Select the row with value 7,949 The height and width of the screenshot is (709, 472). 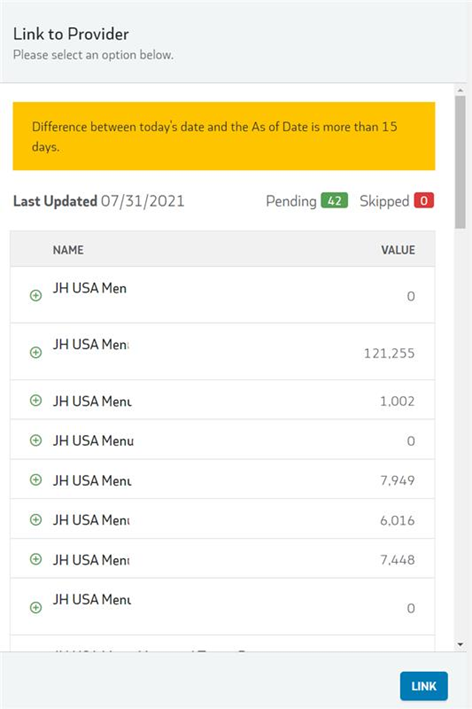[222, 479]
